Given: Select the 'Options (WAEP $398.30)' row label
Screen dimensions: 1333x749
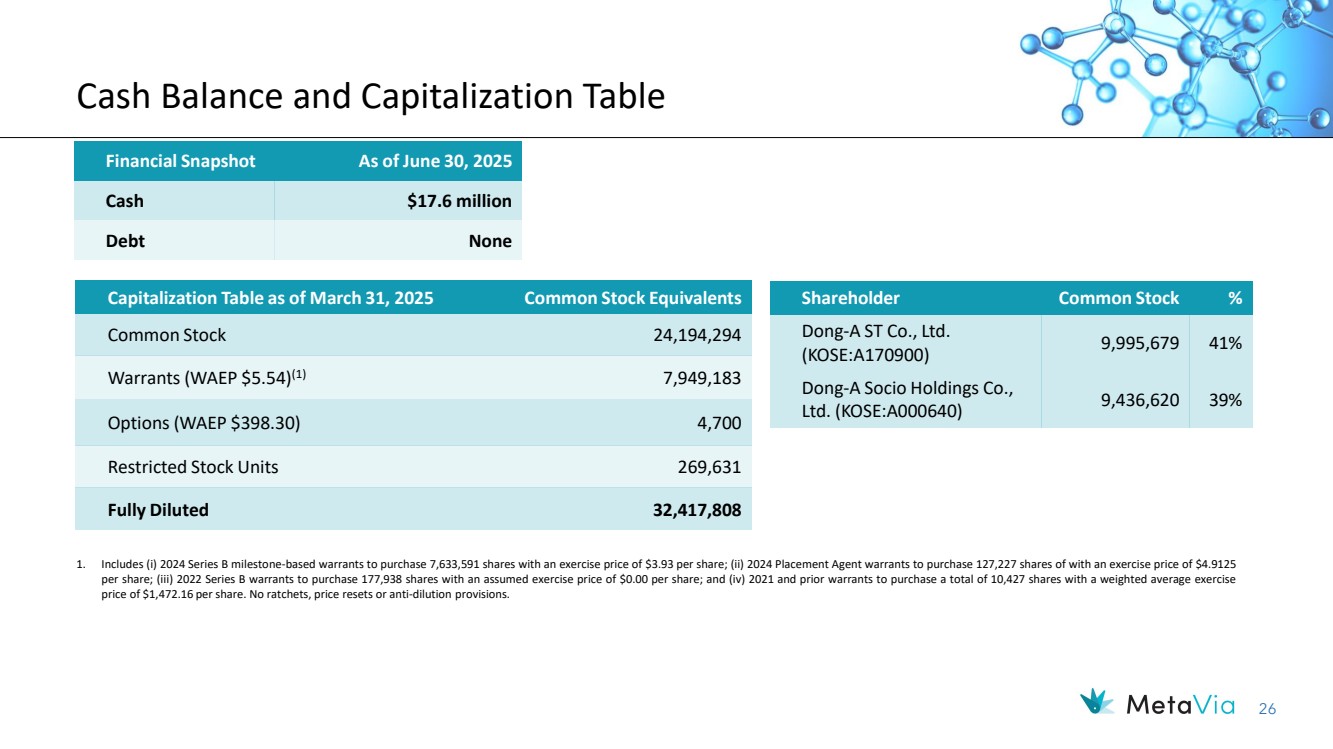Looking at the screenshot, I should point(203,422).
